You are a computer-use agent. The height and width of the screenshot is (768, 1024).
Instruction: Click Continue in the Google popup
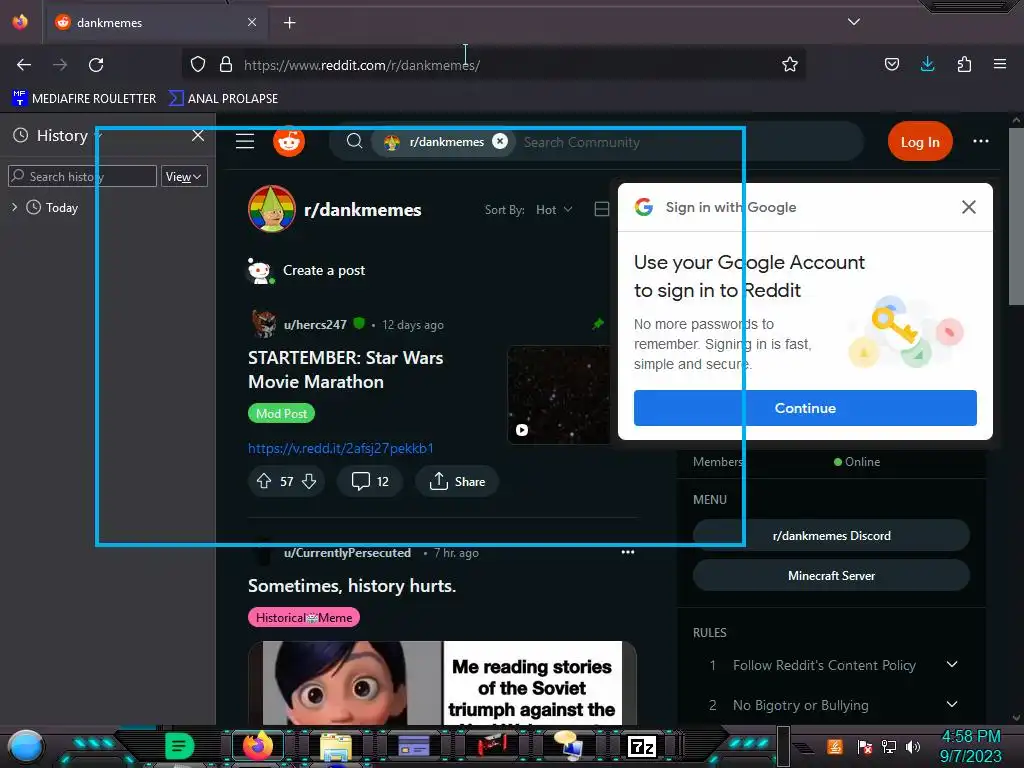[805, 408]
